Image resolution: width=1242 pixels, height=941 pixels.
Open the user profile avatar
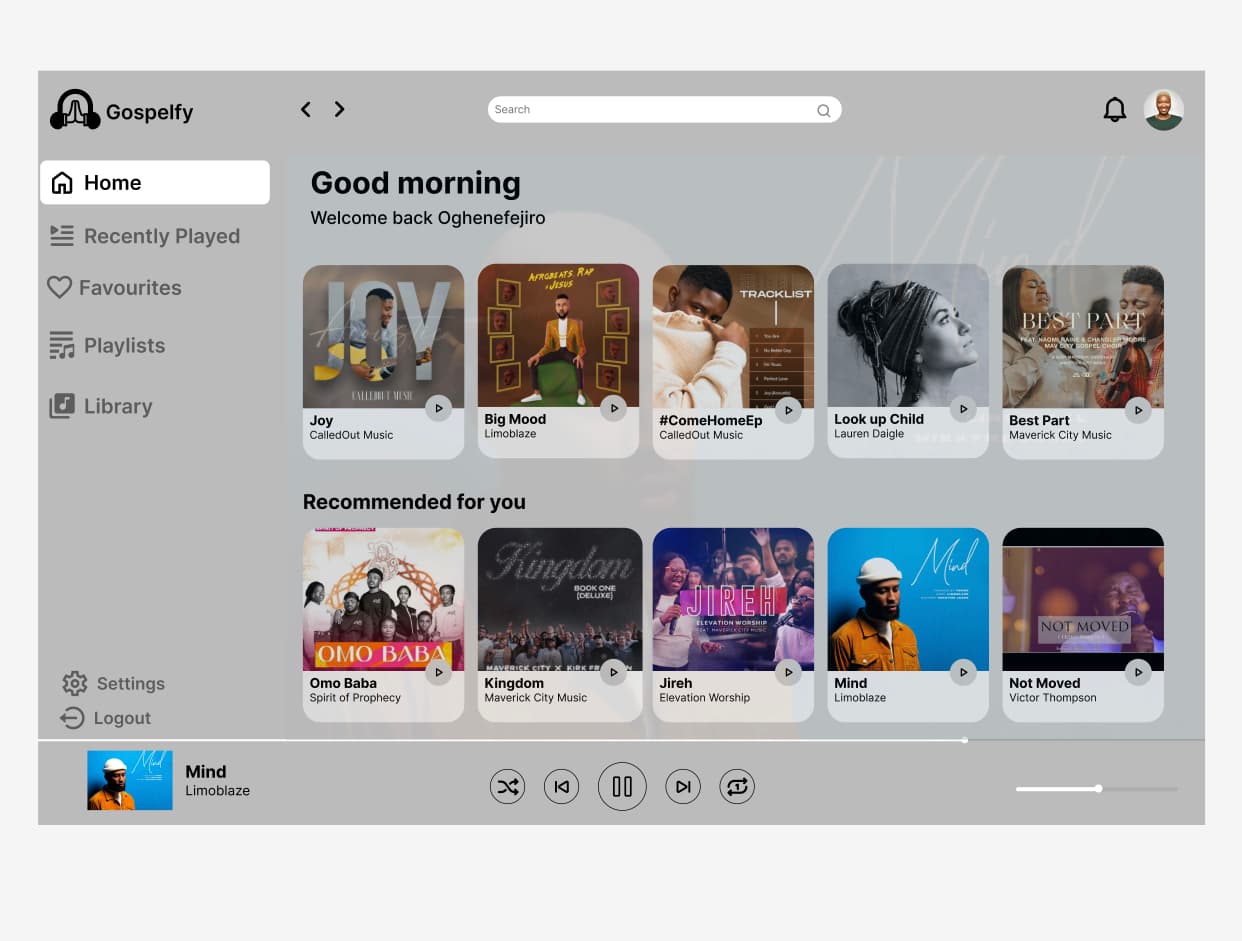[x=1163, y=110]
